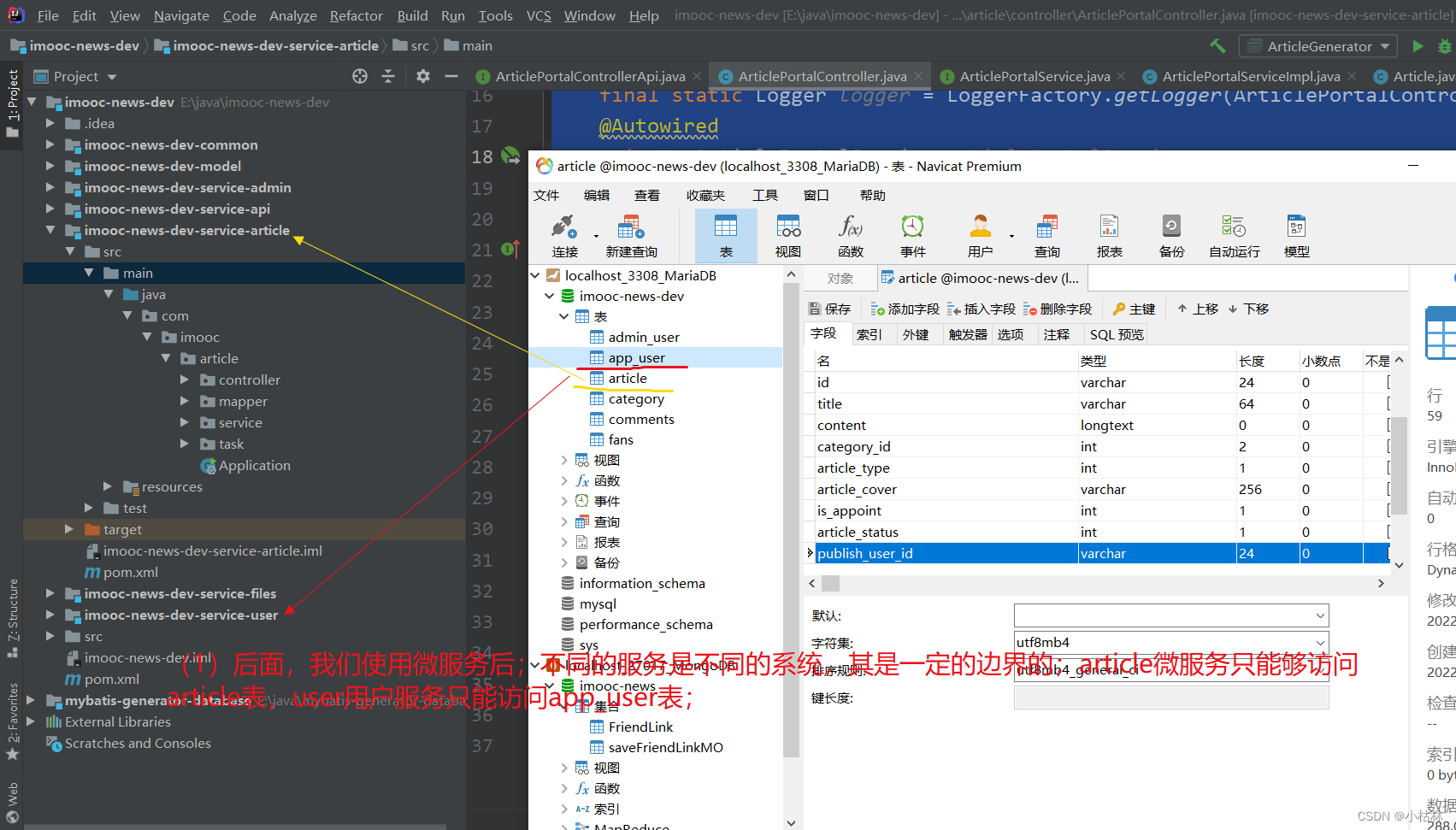Viewport: 1456px width, 830px height.
Task: Click the Debug bug icon in IntelliJ
Action: [1446, 46]
